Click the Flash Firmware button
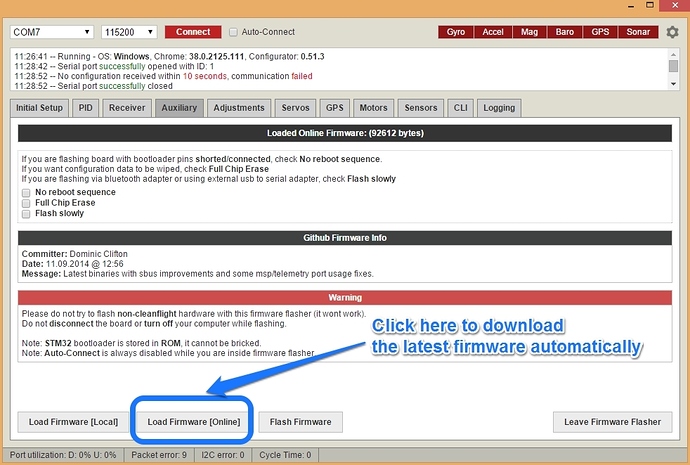 point(301,422)
